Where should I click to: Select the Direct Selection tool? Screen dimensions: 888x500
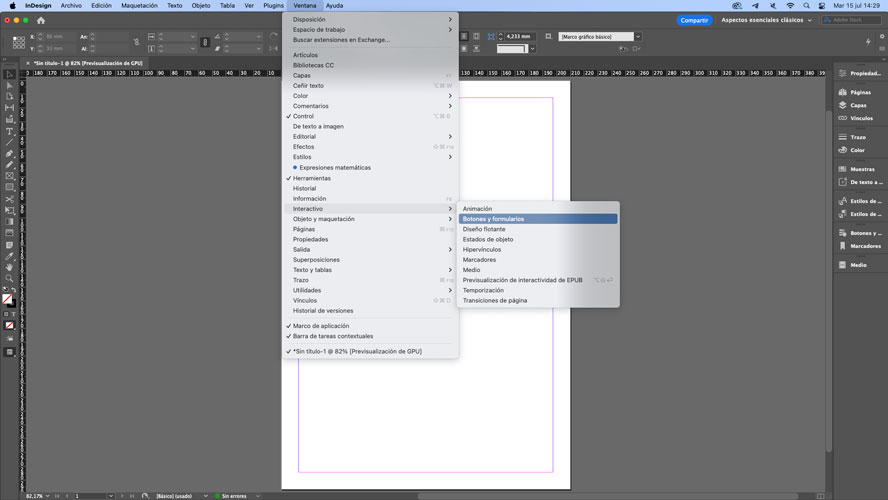tap(9, 86)
